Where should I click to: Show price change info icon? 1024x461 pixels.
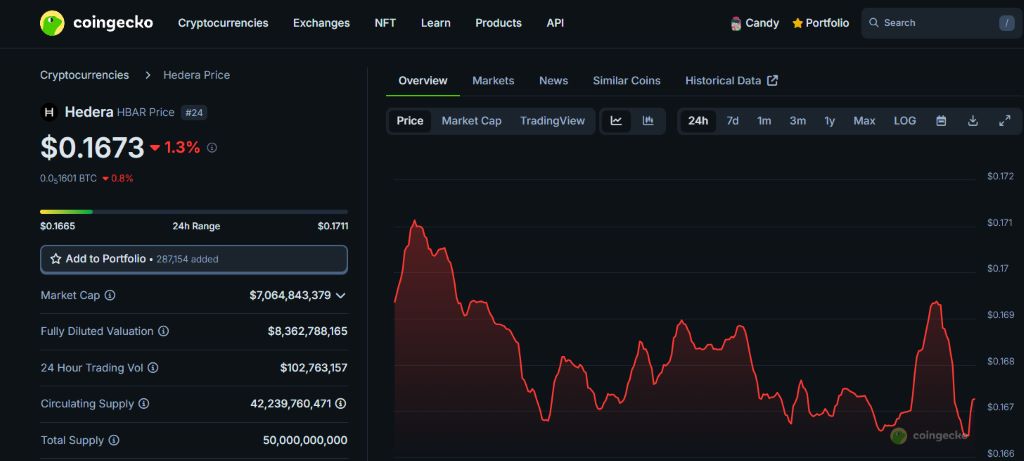pos(212,148)
